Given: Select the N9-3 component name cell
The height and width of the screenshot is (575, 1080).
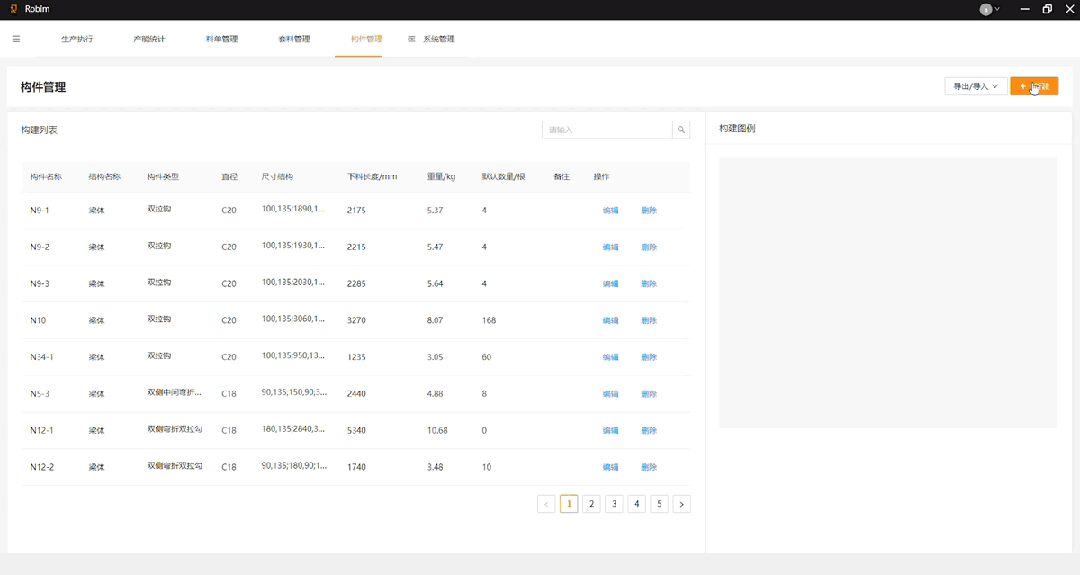Looking at the screenshot, I should tap(40, 284).
